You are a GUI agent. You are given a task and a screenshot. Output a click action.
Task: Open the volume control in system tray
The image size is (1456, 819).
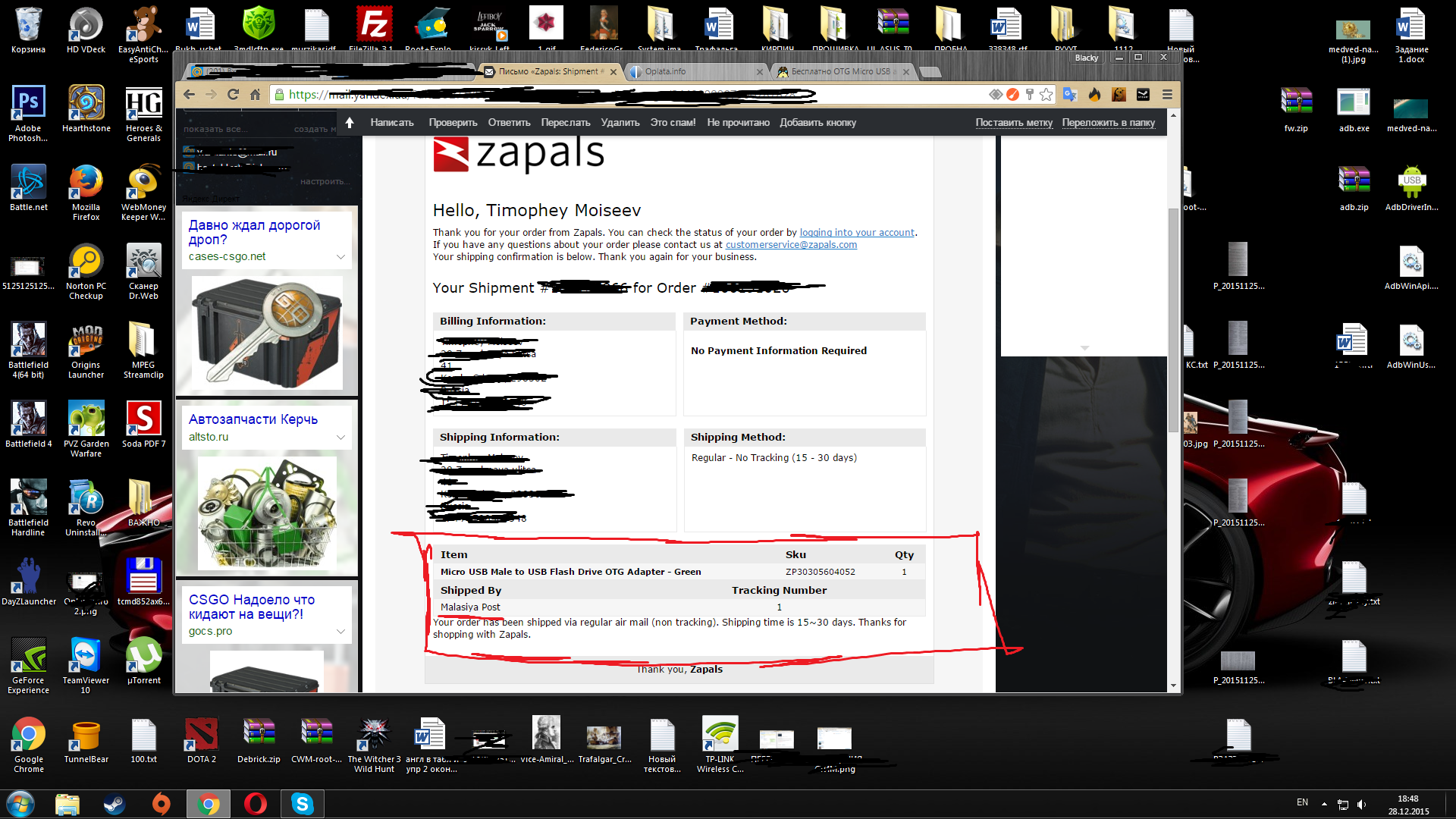pyautogui.click(x=1361, y=805)
